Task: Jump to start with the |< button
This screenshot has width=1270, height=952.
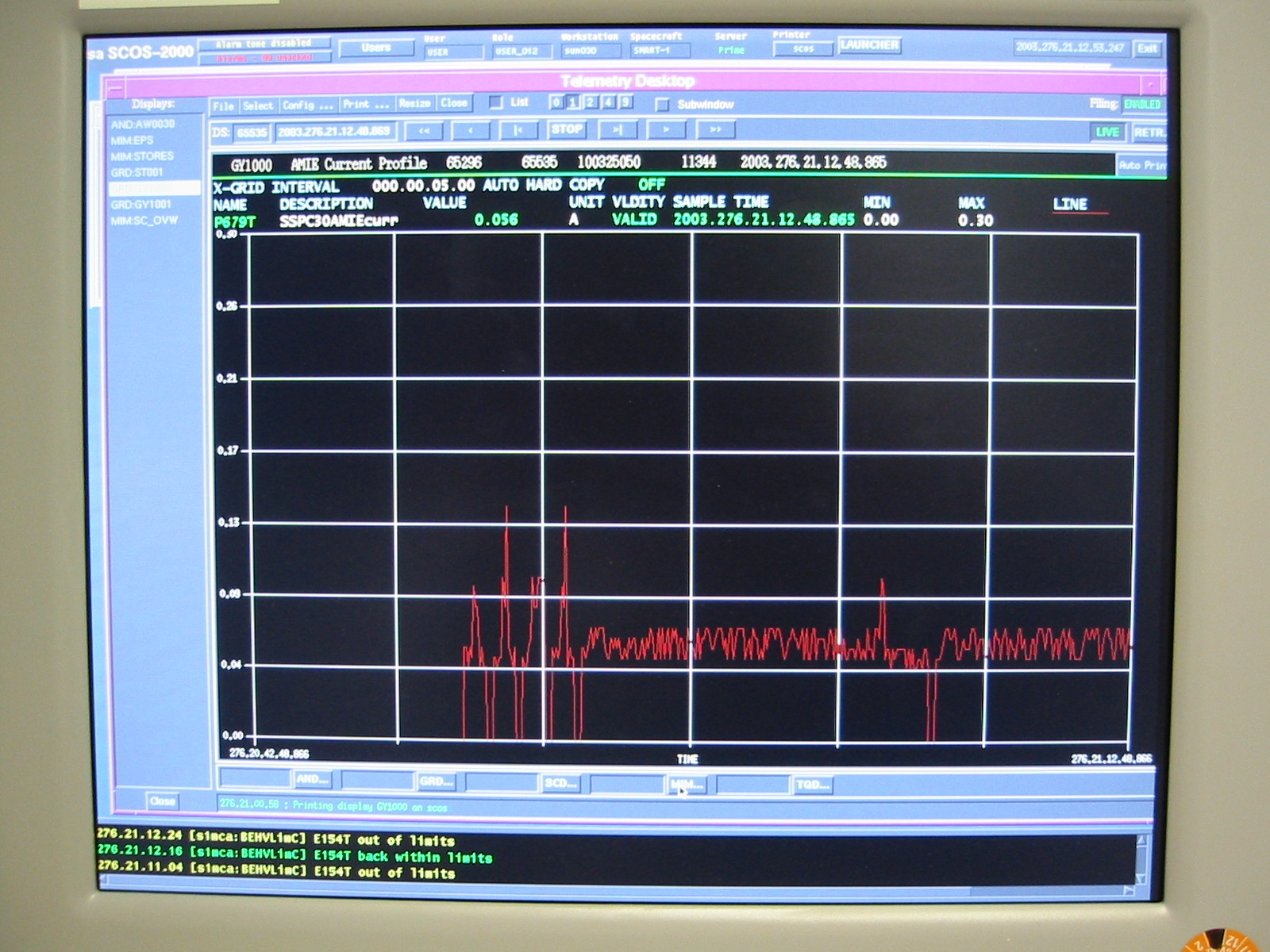Action: click(518, 130)
